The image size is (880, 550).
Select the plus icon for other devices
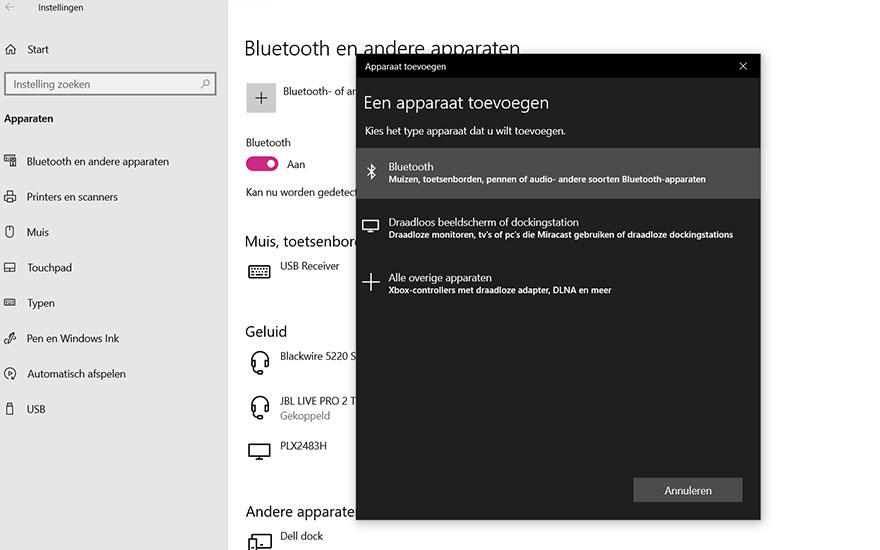(x=370, y=282)
